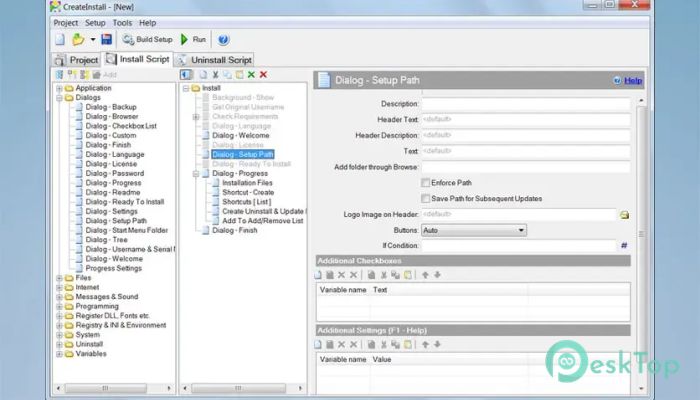Enable the Enforce Path checkbox
700x400 pixels.
coord(425,183)
